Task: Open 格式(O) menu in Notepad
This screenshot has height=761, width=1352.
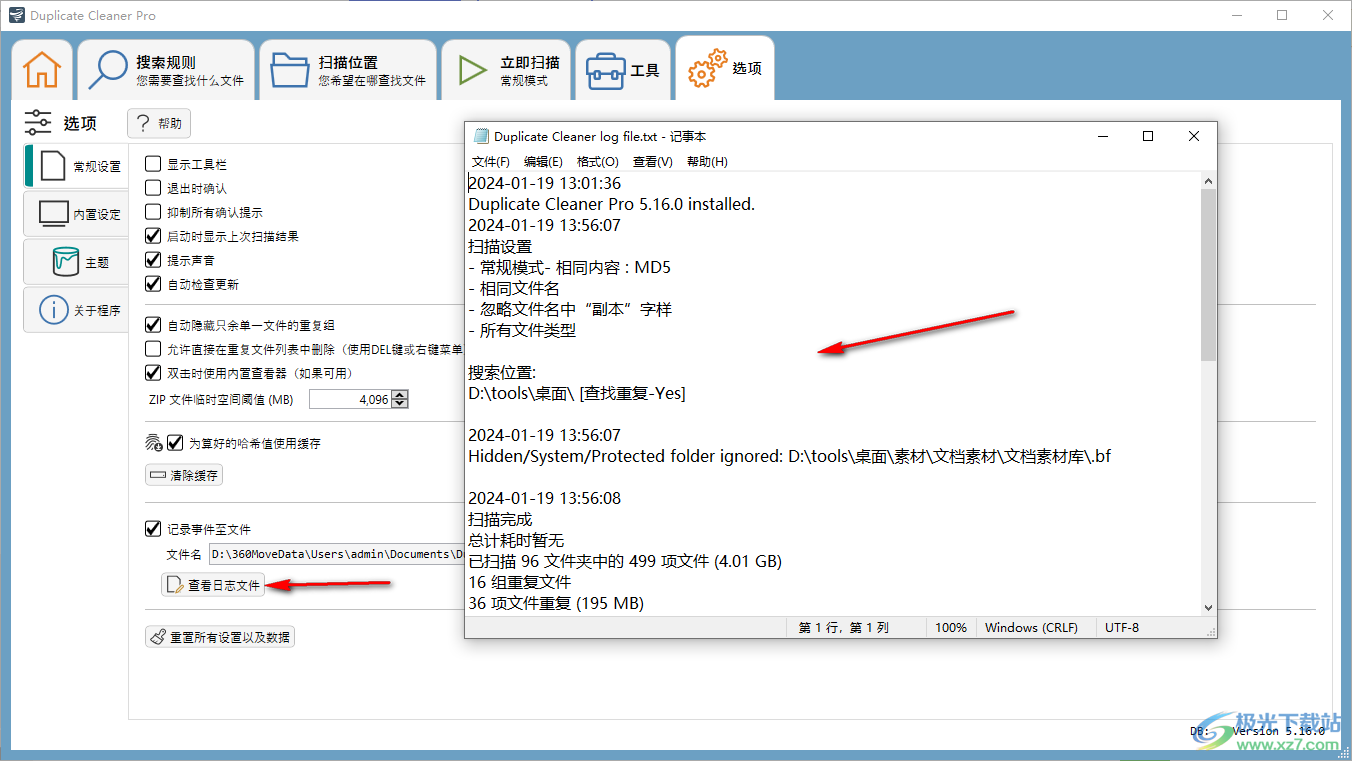Action: pyautogui.click(x=598, y=161)
